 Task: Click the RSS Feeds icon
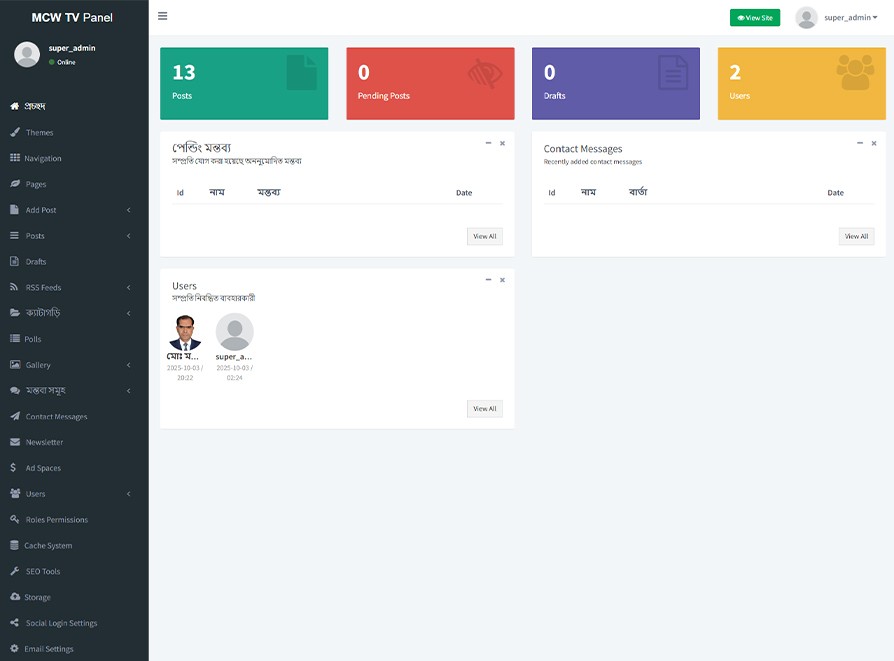[15, 287]
